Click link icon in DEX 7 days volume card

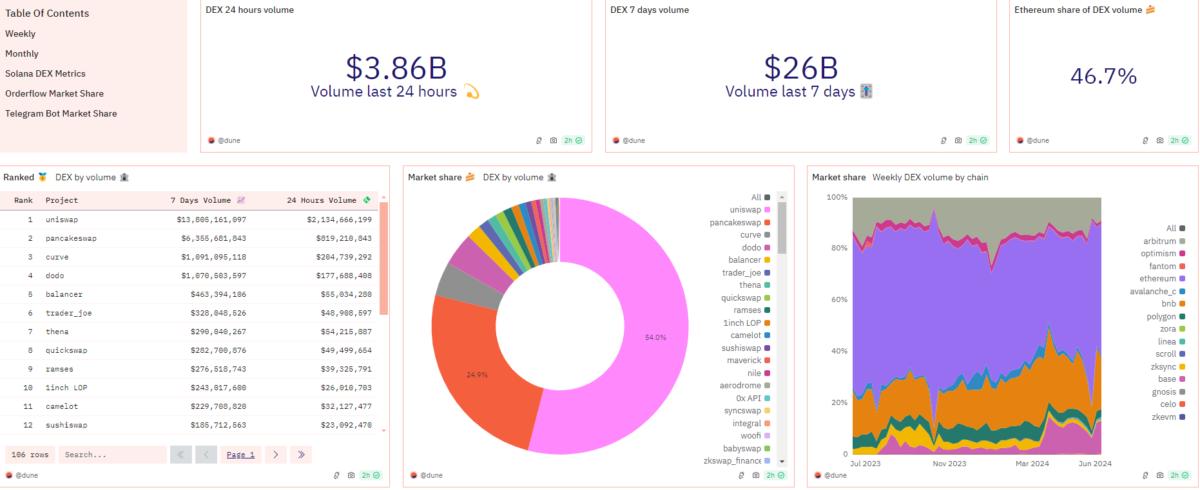pyautogui.click(x=944, y=141)
